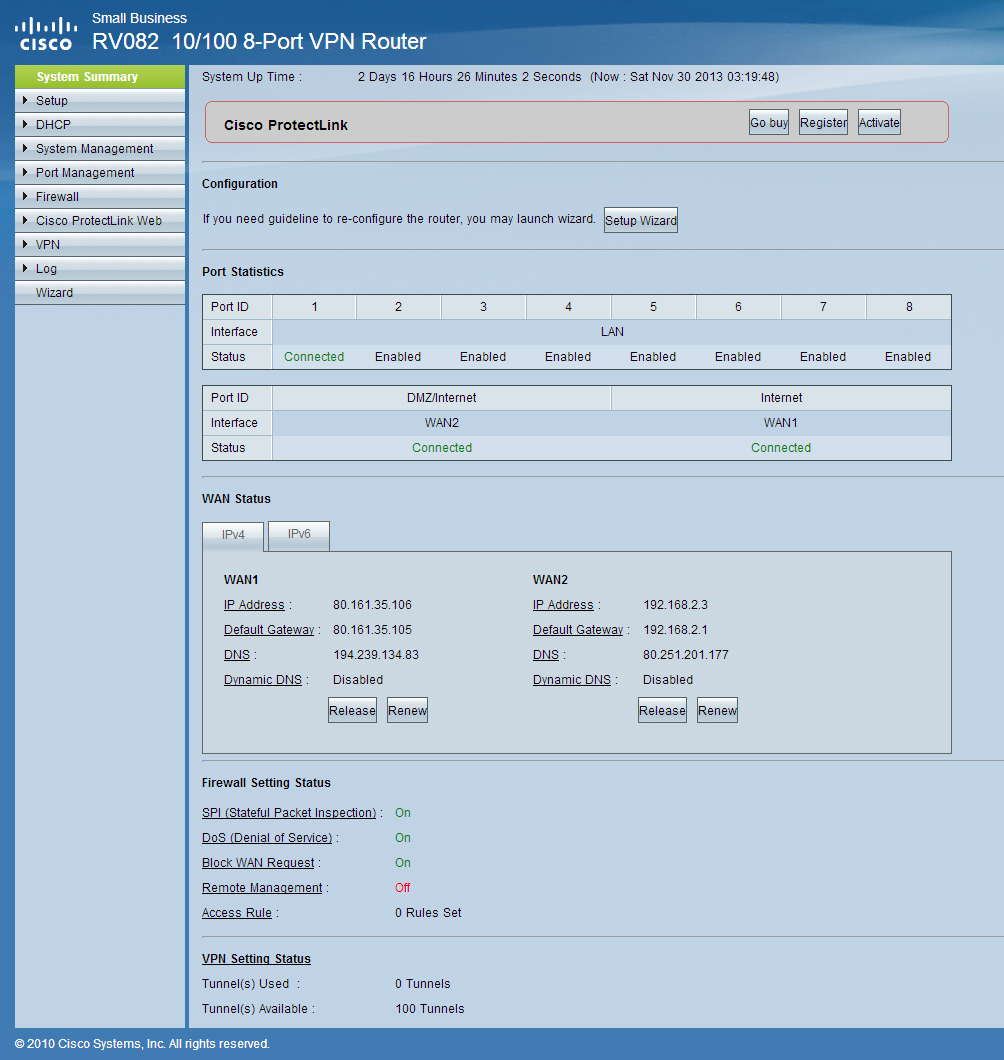Open Cisco ProtectLink Web in sidebar

(x=99, y=220)
